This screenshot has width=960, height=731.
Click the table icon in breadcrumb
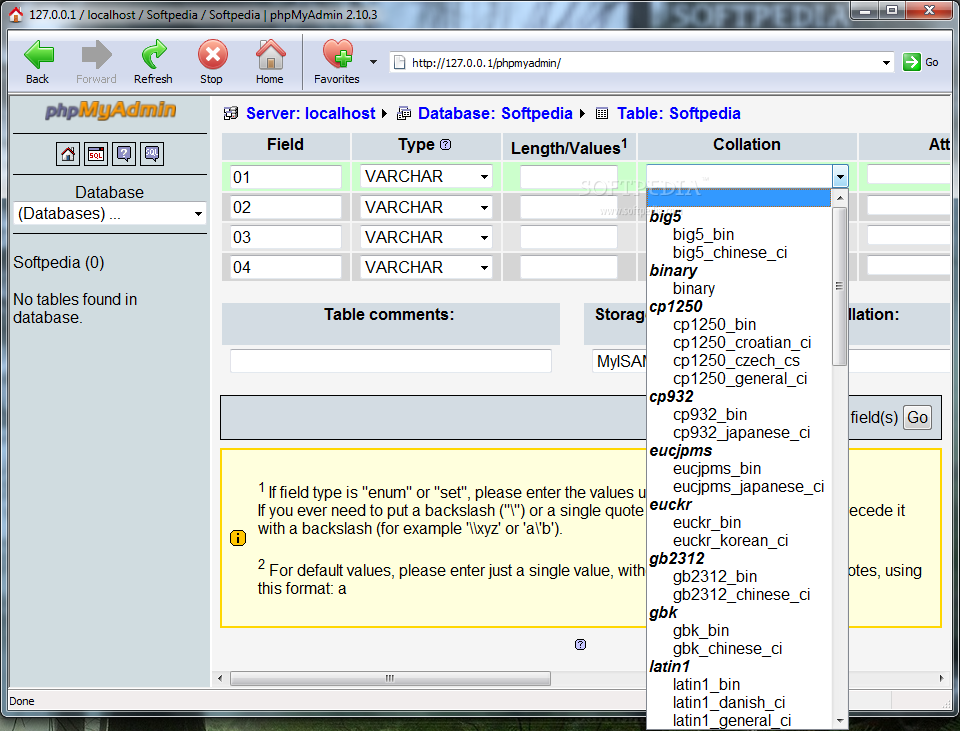(602, 113)
